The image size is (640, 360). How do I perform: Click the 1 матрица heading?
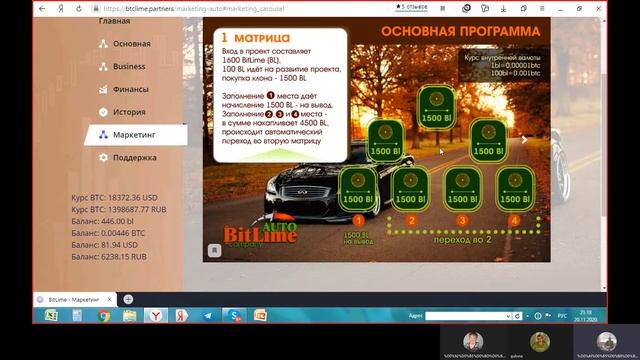(x=256, y=38)
